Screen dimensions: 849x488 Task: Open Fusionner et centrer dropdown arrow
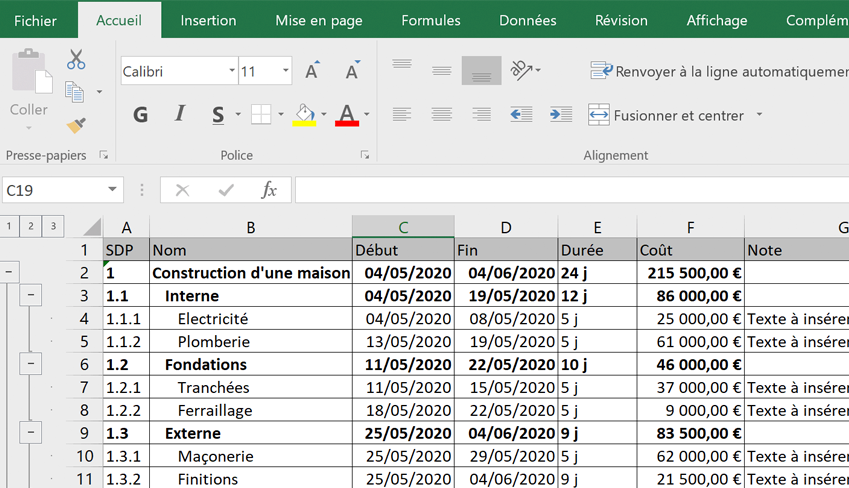[759, 114]
